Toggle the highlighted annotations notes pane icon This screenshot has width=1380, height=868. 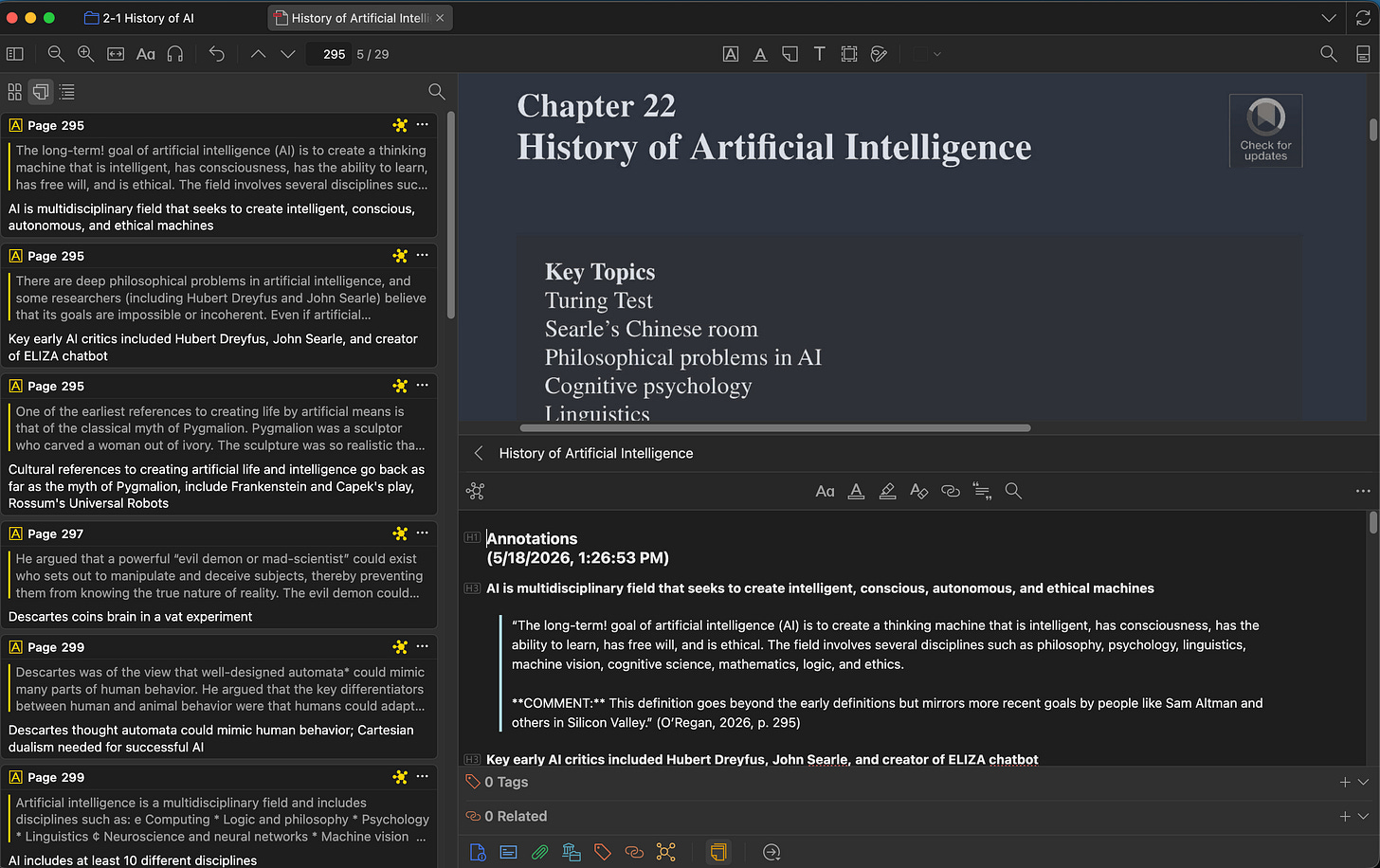pos(718,852)
